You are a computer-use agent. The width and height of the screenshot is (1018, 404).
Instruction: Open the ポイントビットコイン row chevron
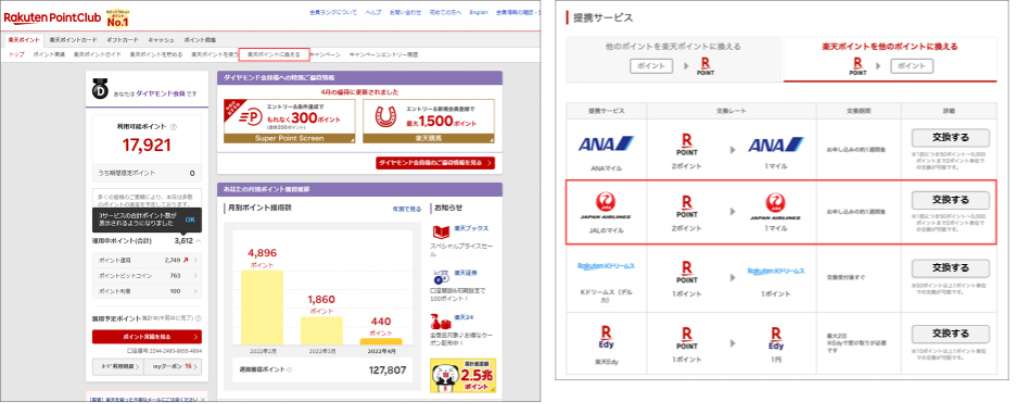point(196,275)
